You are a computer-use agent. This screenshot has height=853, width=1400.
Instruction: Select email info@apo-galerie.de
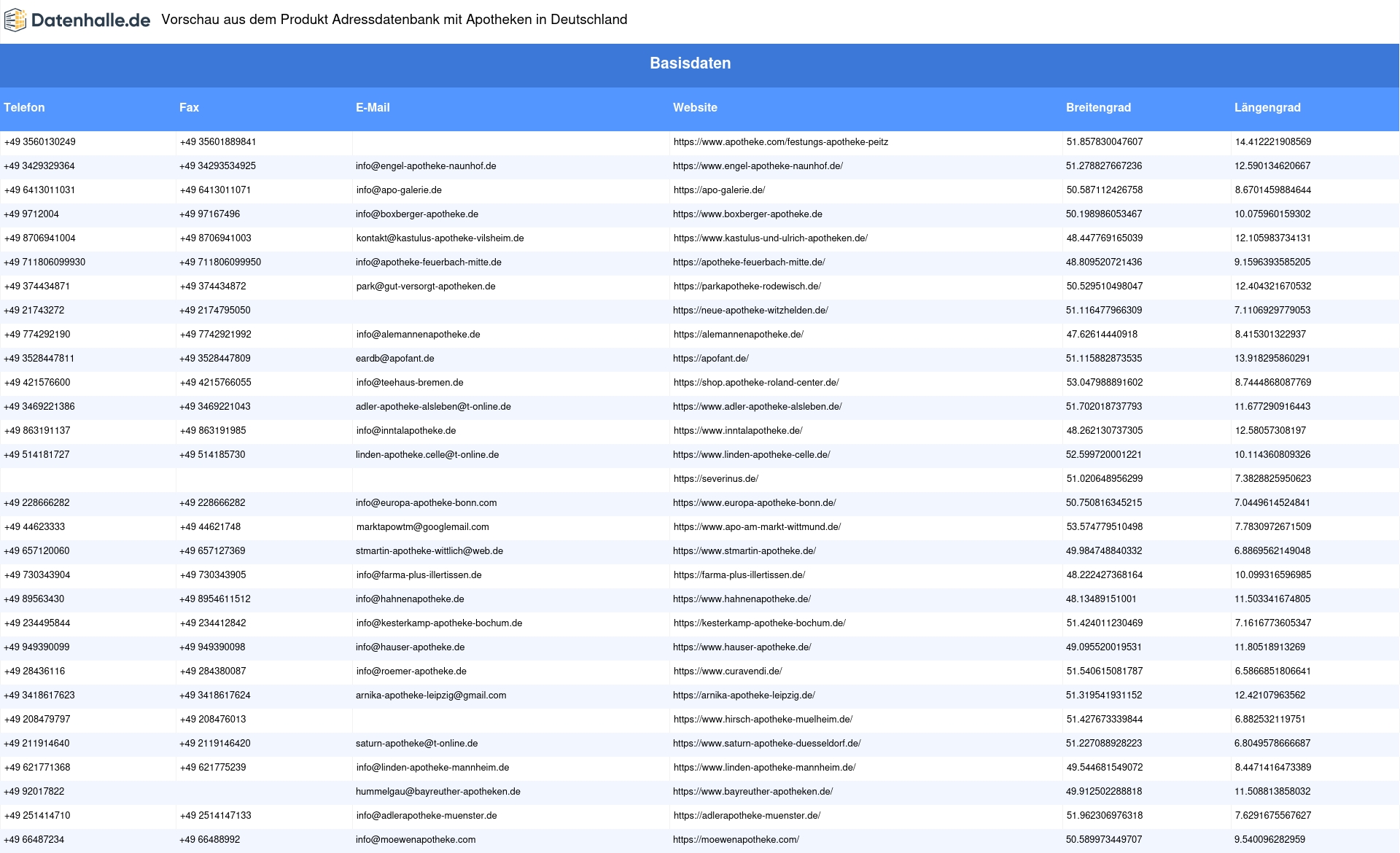[399, 190]
